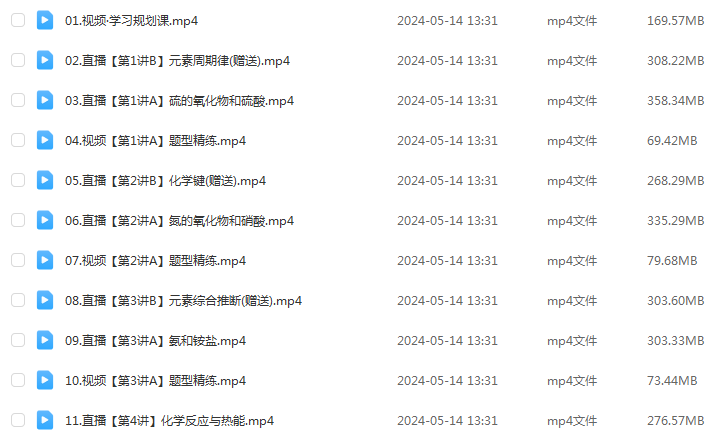Check the box for 01.视频·学习规划课.mp4

(18, 20)
